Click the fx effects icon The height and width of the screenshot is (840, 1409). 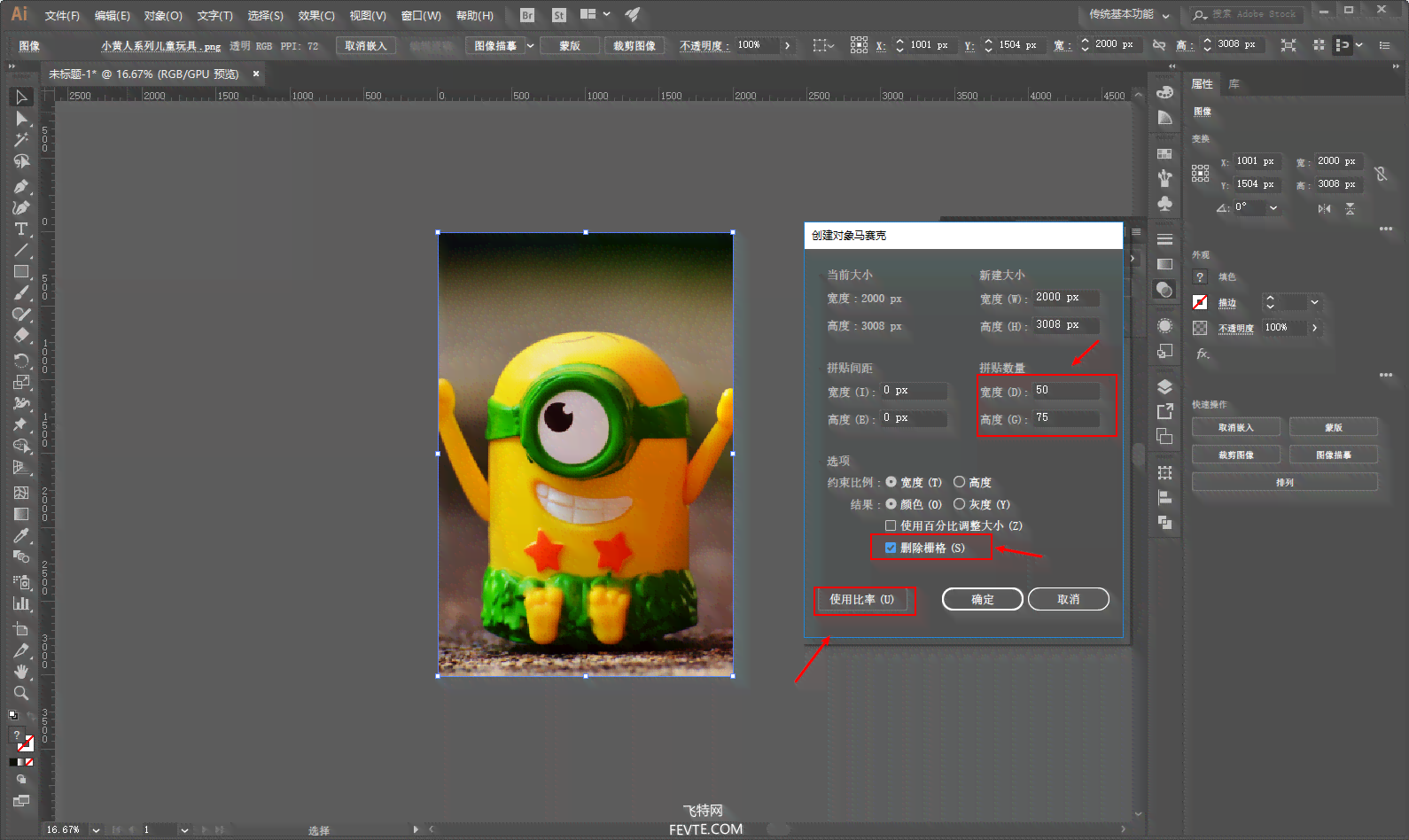coord(1203,354)
